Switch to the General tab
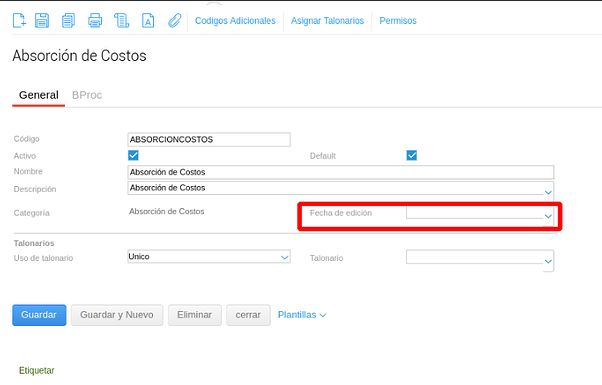This screenshot has width=602, height=385. click(x=39, y=95)
